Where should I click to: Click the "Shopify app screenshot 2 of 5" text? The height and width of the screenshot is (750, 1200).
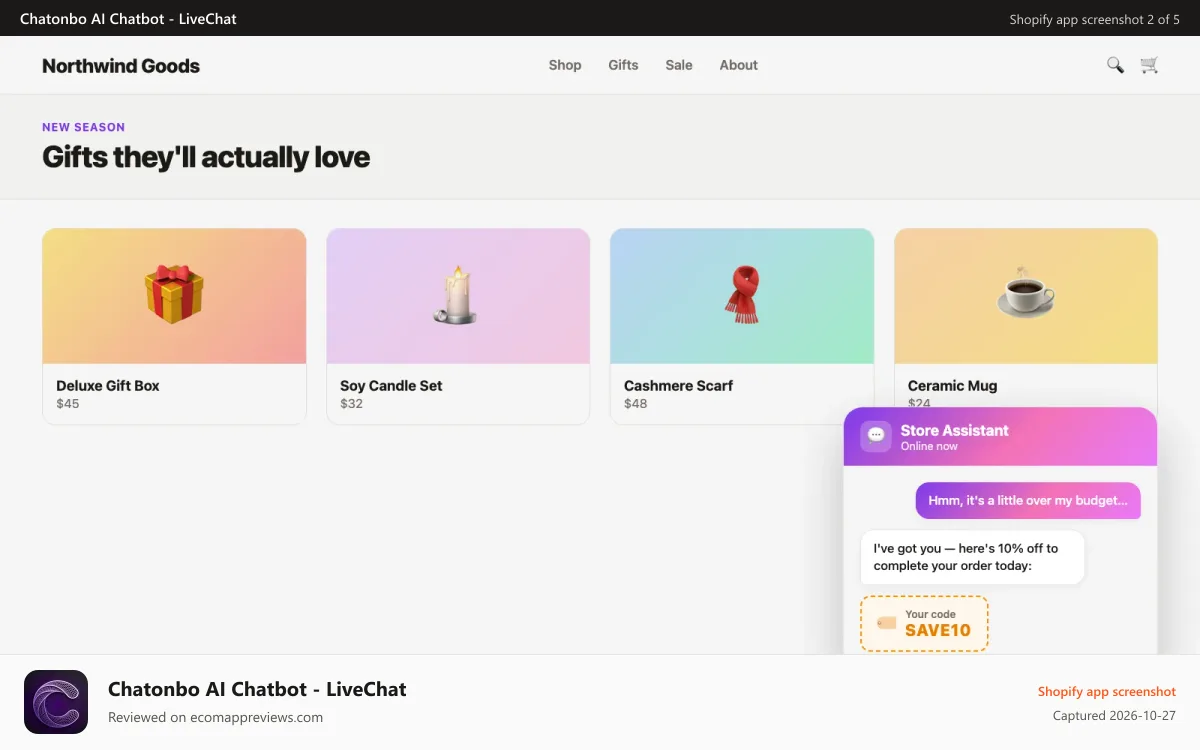[1094, 19]
